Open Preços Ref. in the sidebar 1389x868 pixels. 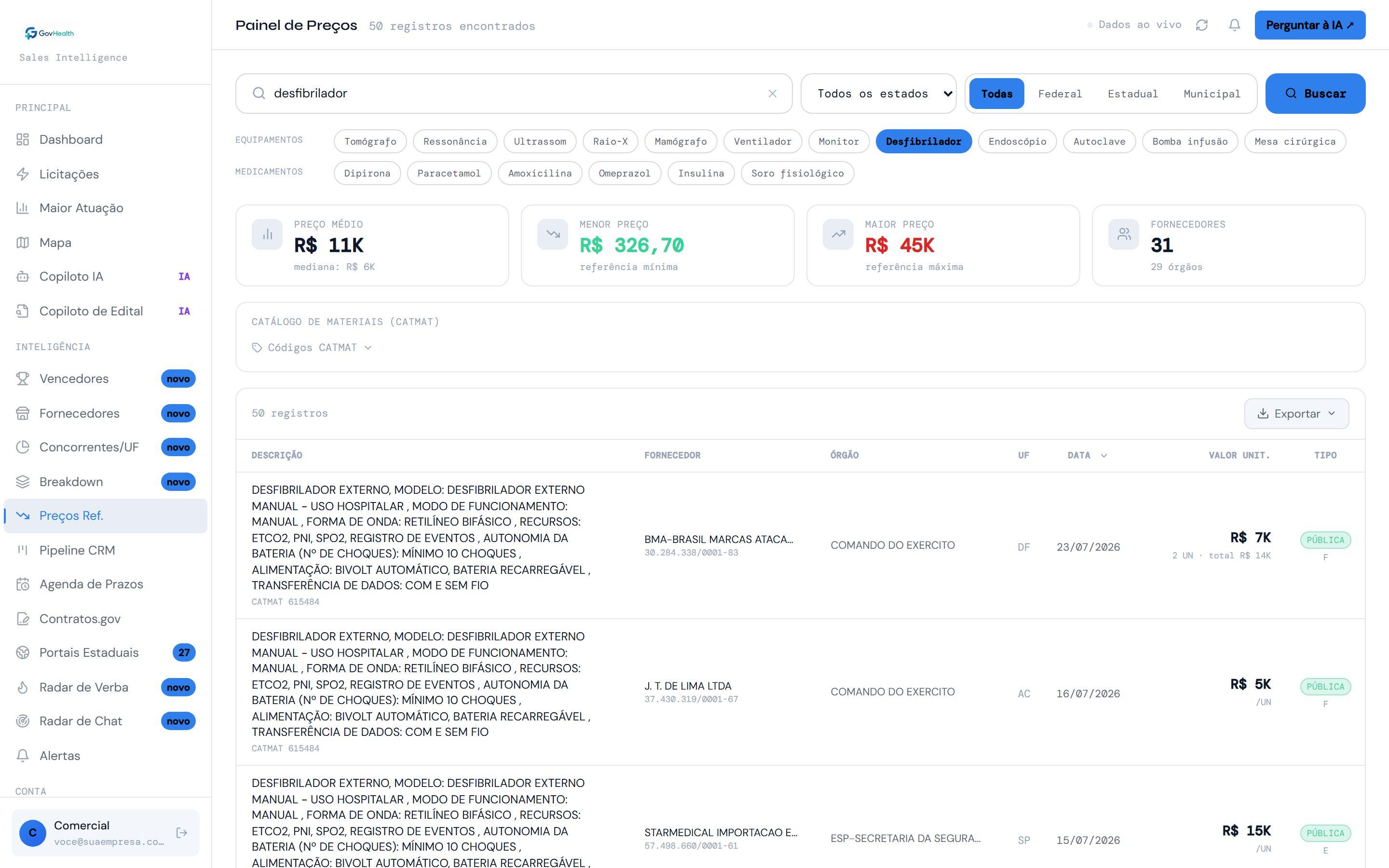point(106,516)
